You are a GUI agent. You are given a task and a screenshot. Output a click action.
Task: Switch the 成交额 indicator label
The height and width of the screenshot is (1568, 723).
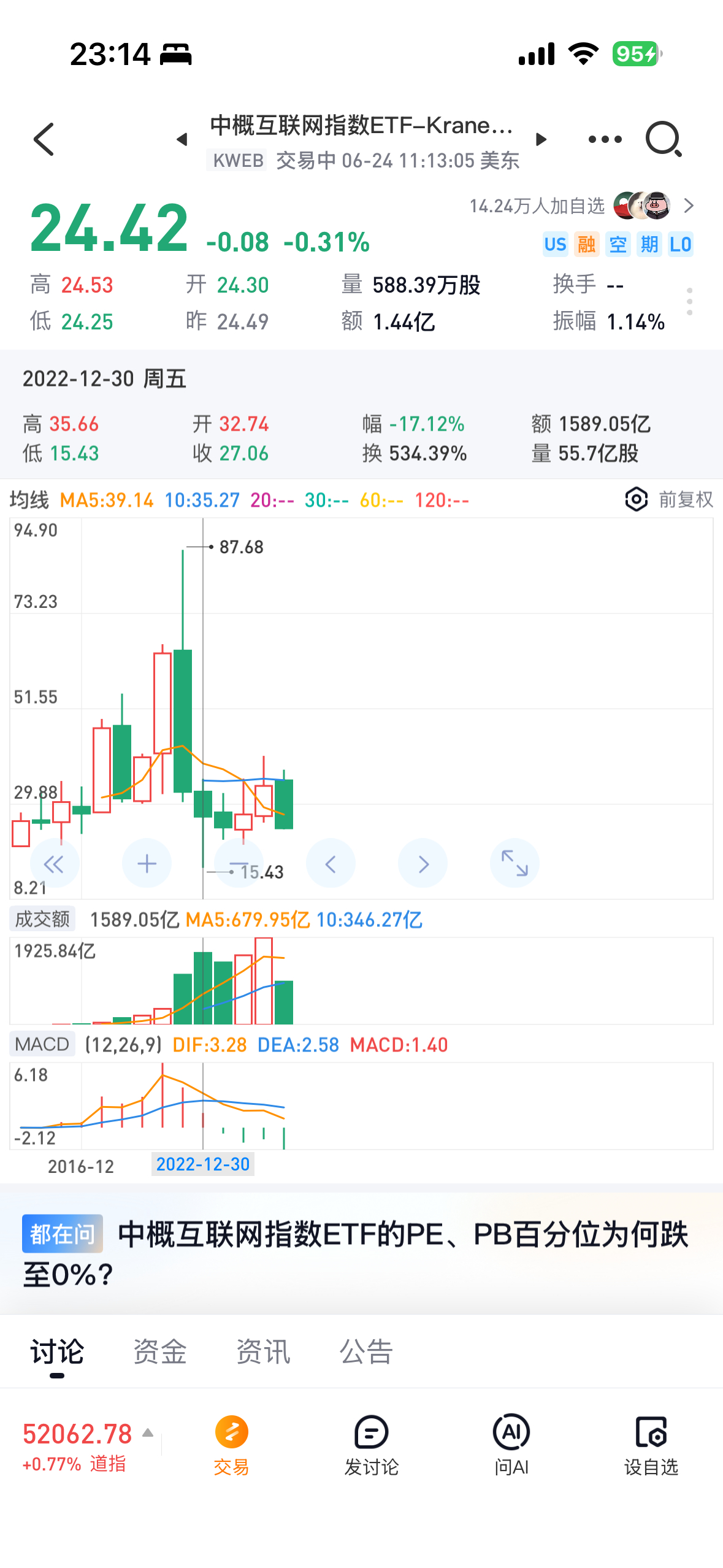pyautogui.click(x=42, y=919)
